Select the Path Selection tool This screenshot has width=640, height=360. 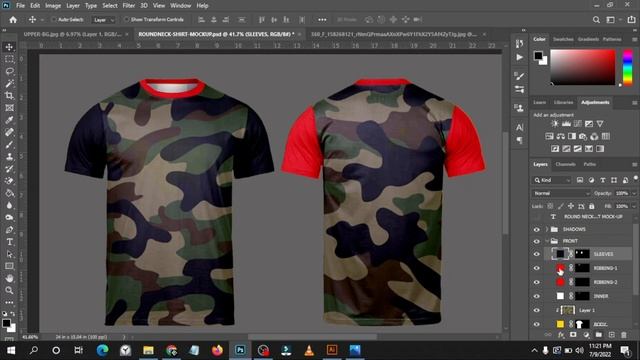pyautogui.click(x=9, y=254)
